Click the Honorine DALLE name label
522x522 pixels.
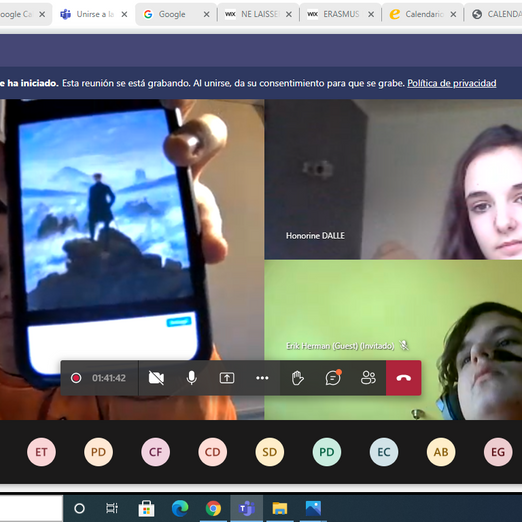pos(315,236)
